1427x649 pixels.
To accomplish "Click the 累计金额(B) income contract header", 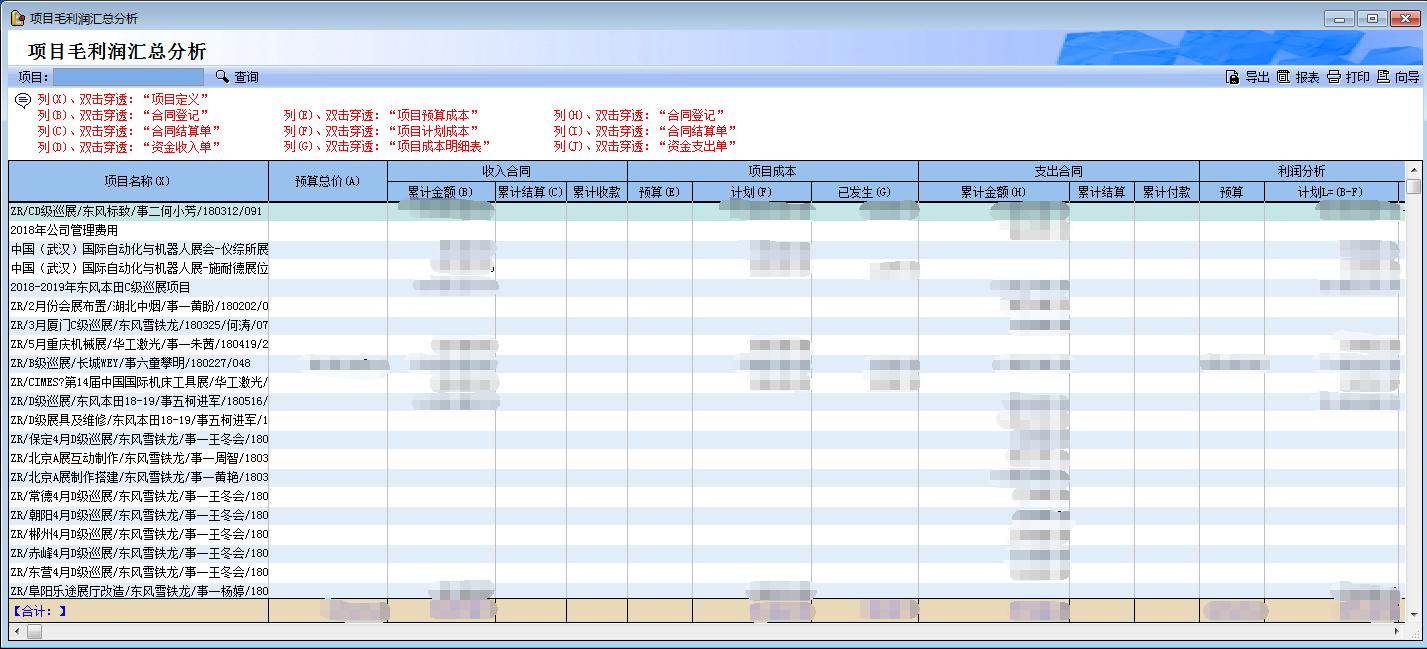I will (x=440, y=192).
